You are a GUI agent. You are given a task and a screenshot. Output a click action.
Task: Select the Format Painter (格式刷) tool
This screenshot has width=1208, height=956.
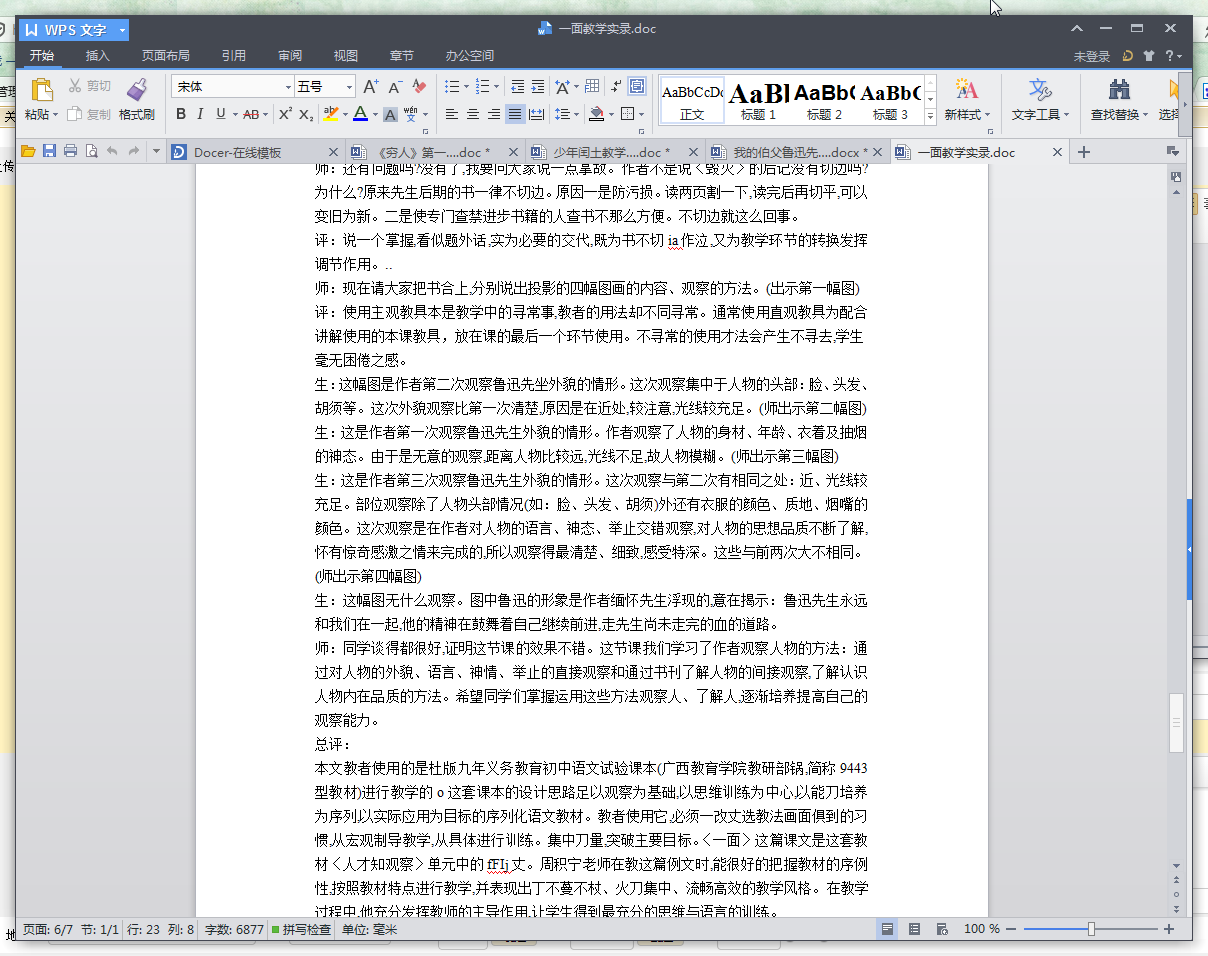[137, 99]
